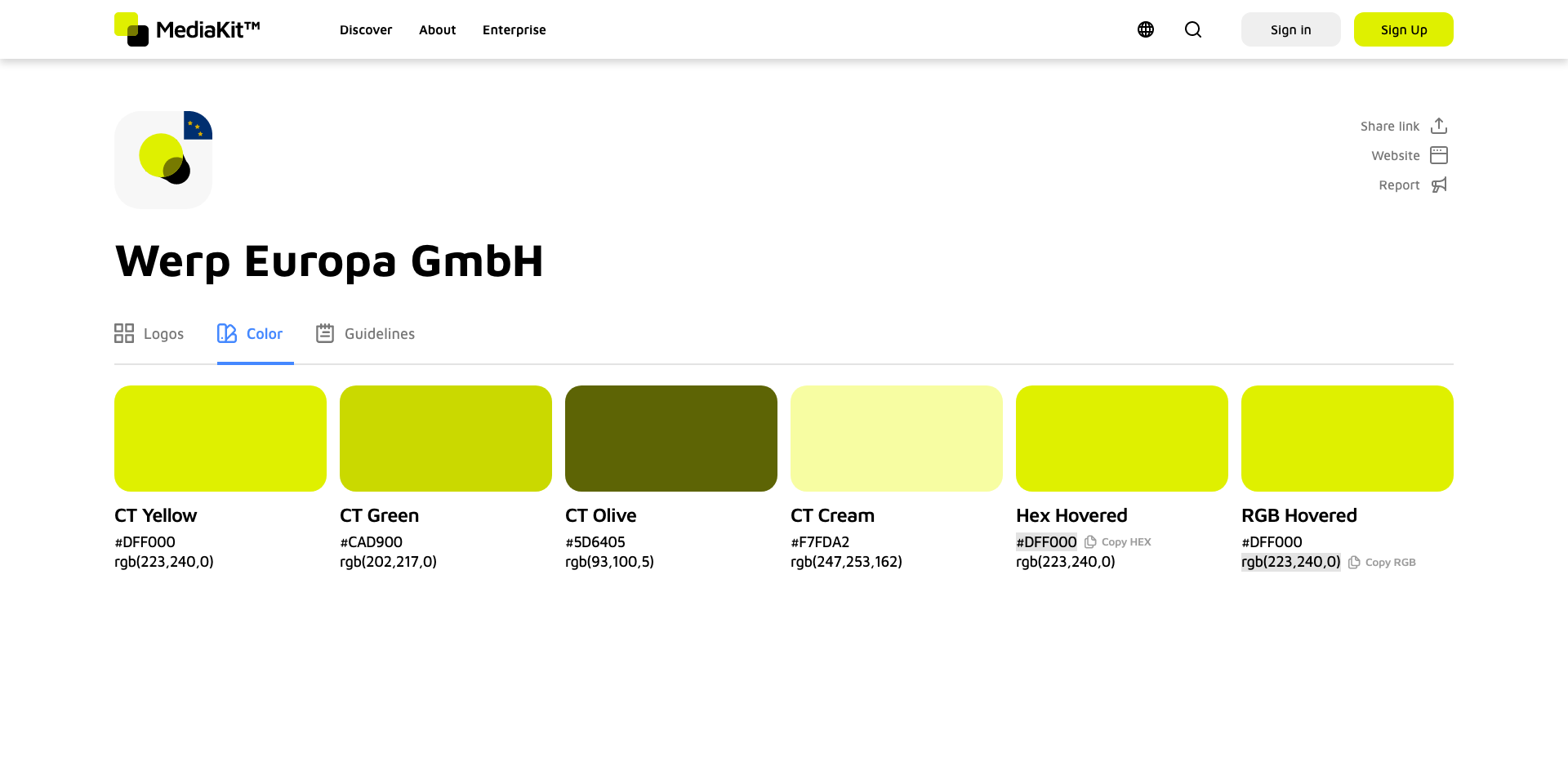Click the Hex Hovered color name
The height and width of the screenshot is (784, 1568).
(1072, 515)
